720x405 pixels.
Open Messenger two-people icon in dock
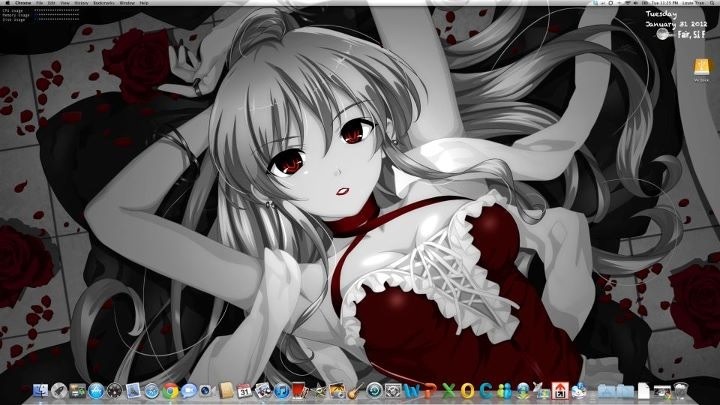pos(505,391)
